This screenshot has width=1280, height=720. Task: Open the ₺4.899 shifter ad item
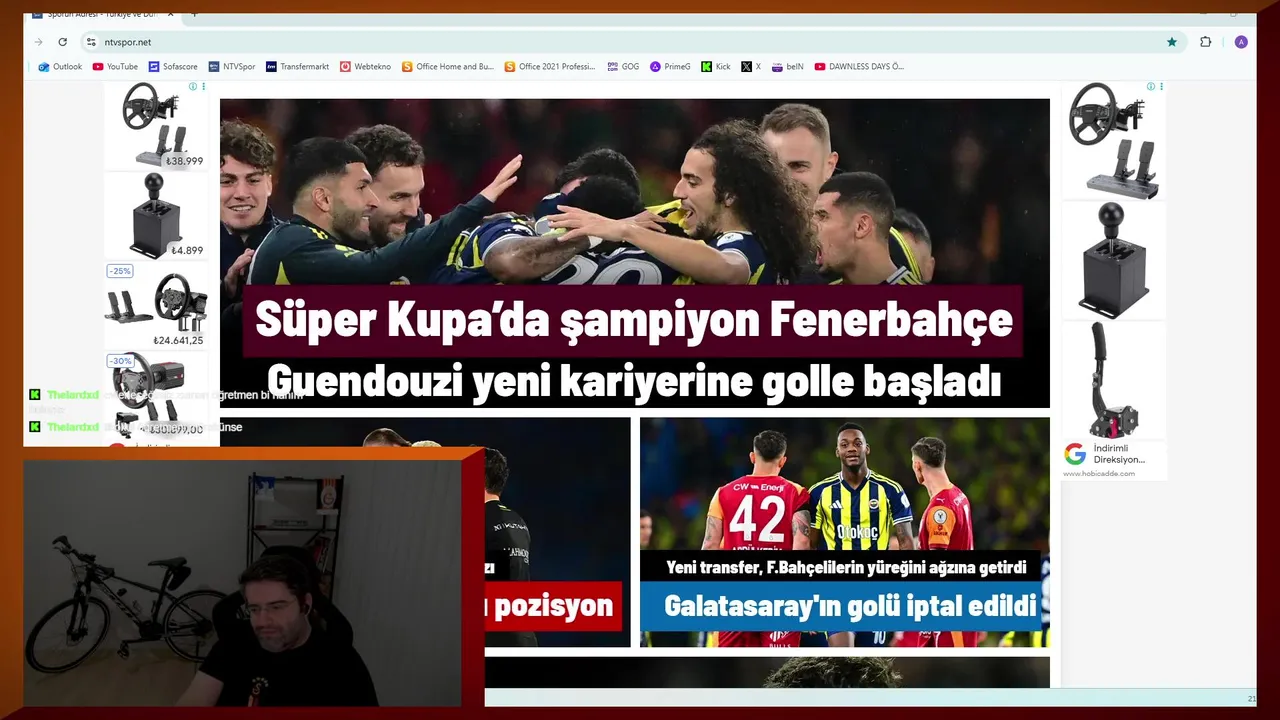pos(156,215)
